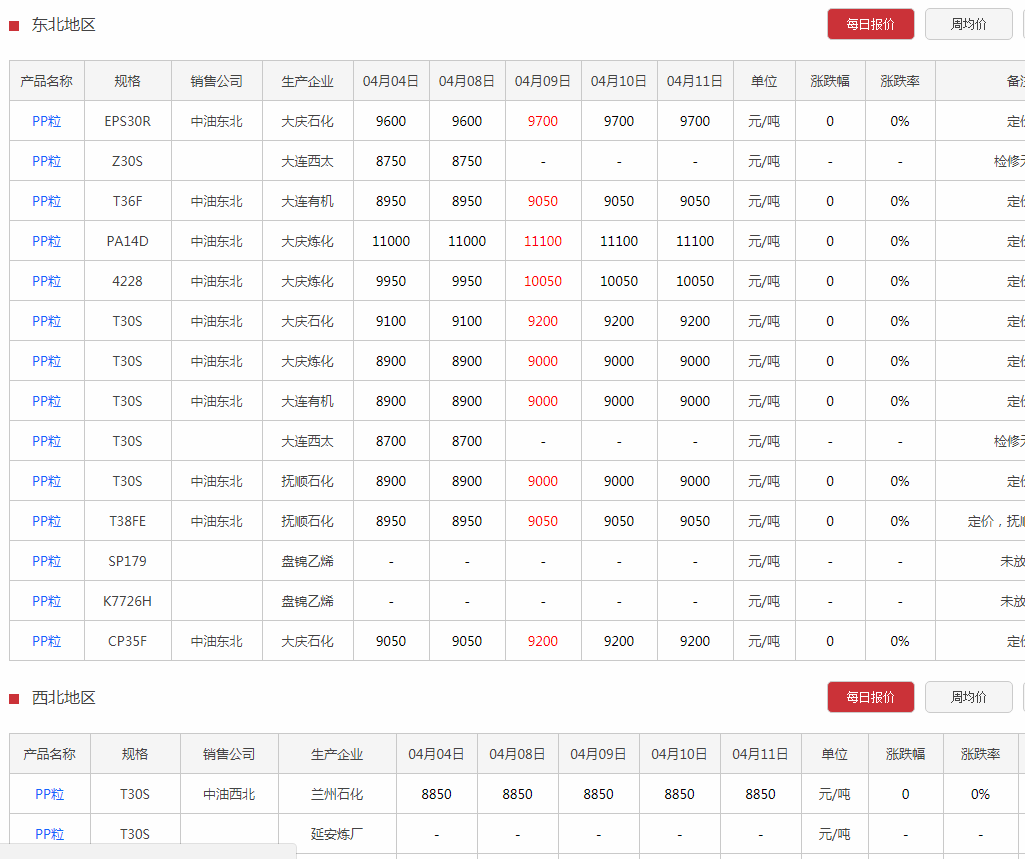Click 中油西北 sales company cell
Screen dimensions: 1025x859
pyautogui.click(x=229, y=794)
